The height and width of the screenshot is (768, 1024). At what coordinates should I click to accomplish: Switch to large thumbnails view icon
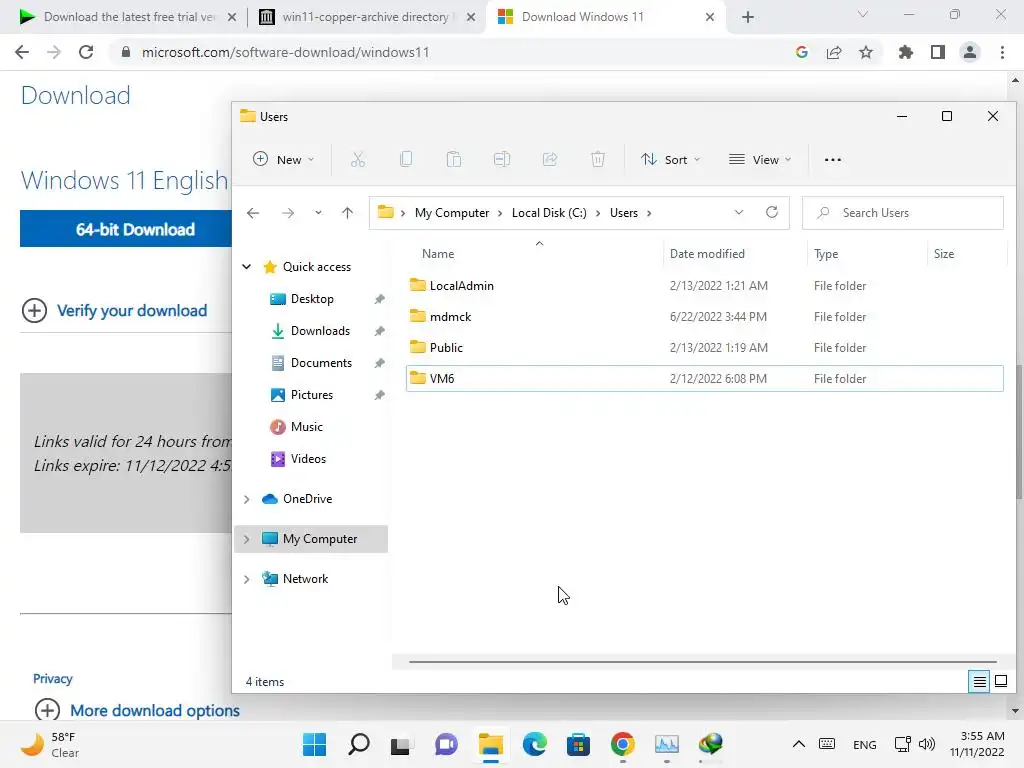[x=1000, y=682]
